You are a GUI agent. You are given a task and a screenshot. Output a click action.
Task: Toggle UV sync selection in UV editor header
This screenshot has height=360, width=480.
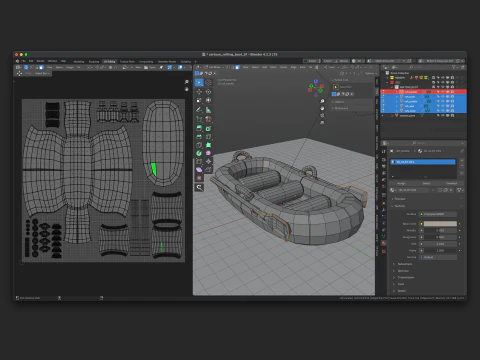26,67
